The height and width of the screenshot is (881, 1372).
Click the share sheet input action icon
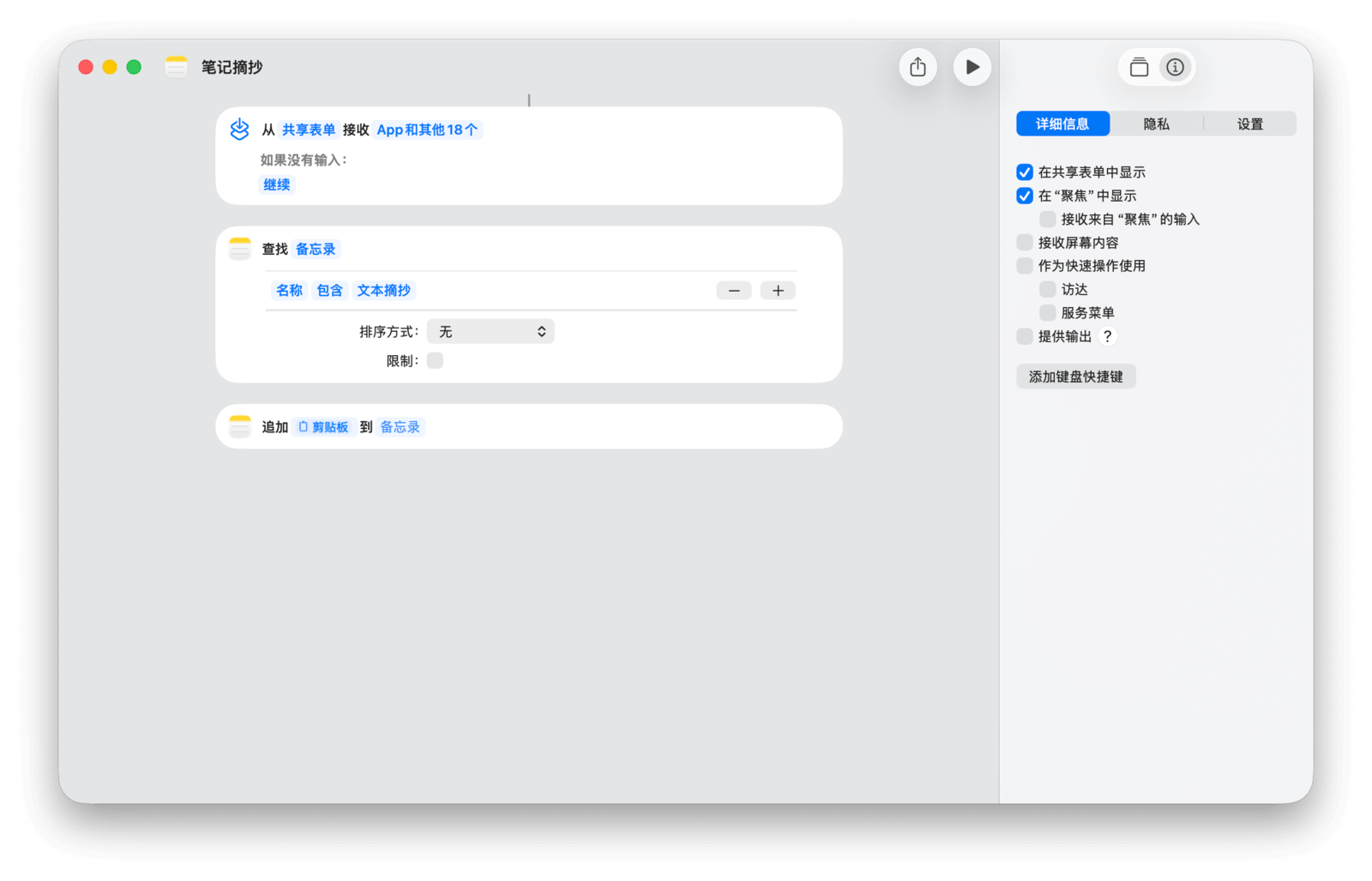tap(239, 130)
